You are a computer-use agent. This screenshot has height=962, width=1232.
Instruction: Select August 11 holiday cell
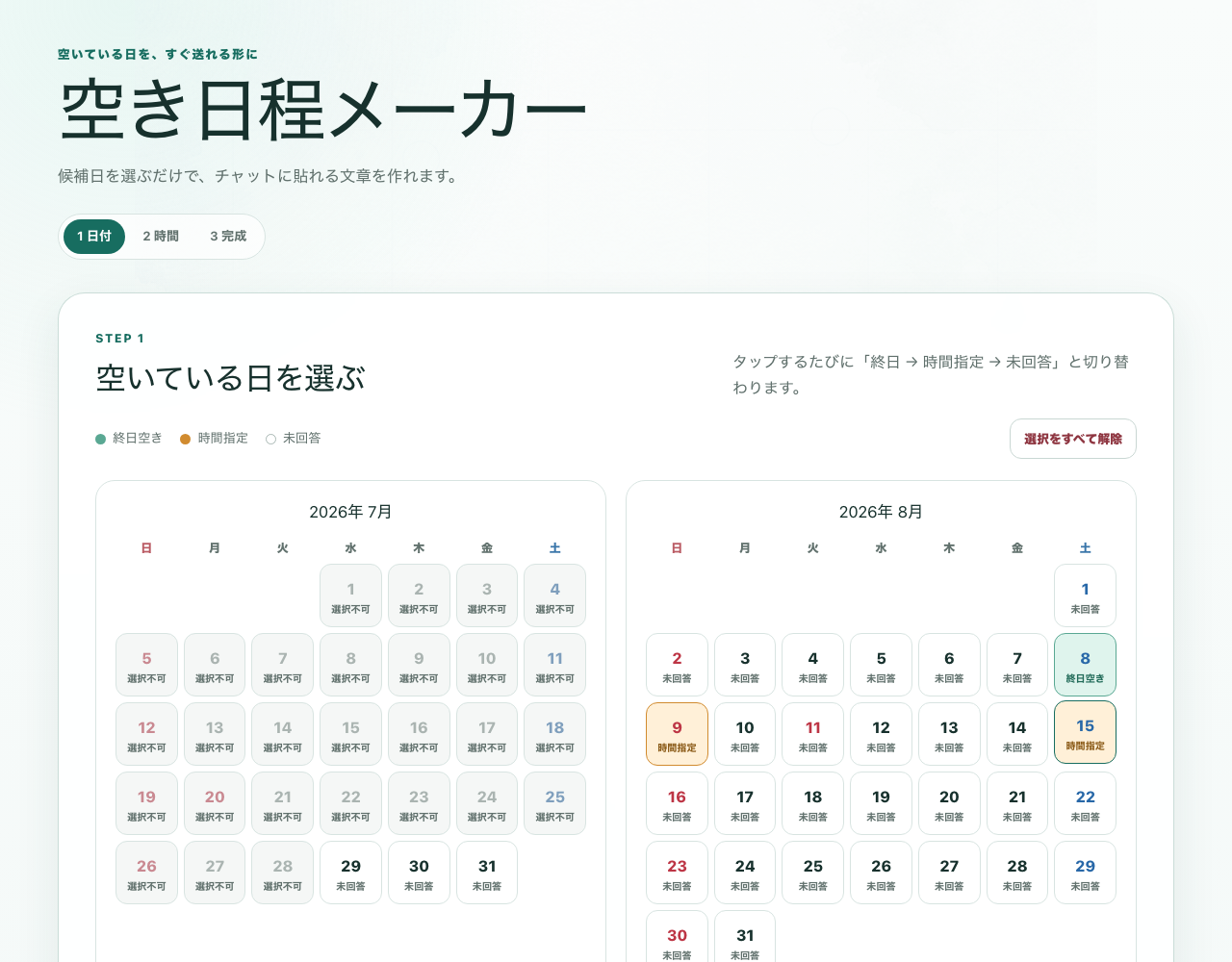(x=813, y=734)
